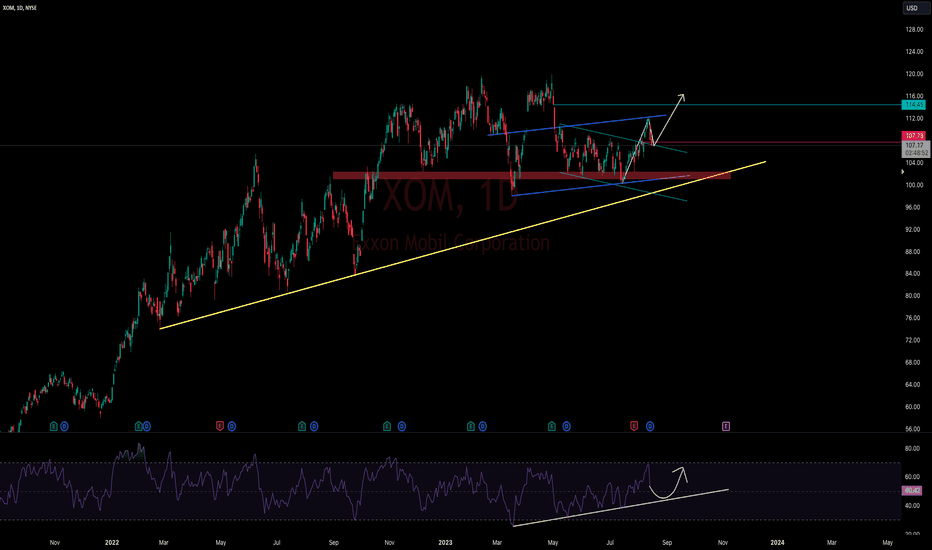Open blue dividend marker before Mar 2022
Screen dimensions: 932x550
pyautogui.click(x=146, y=426)
